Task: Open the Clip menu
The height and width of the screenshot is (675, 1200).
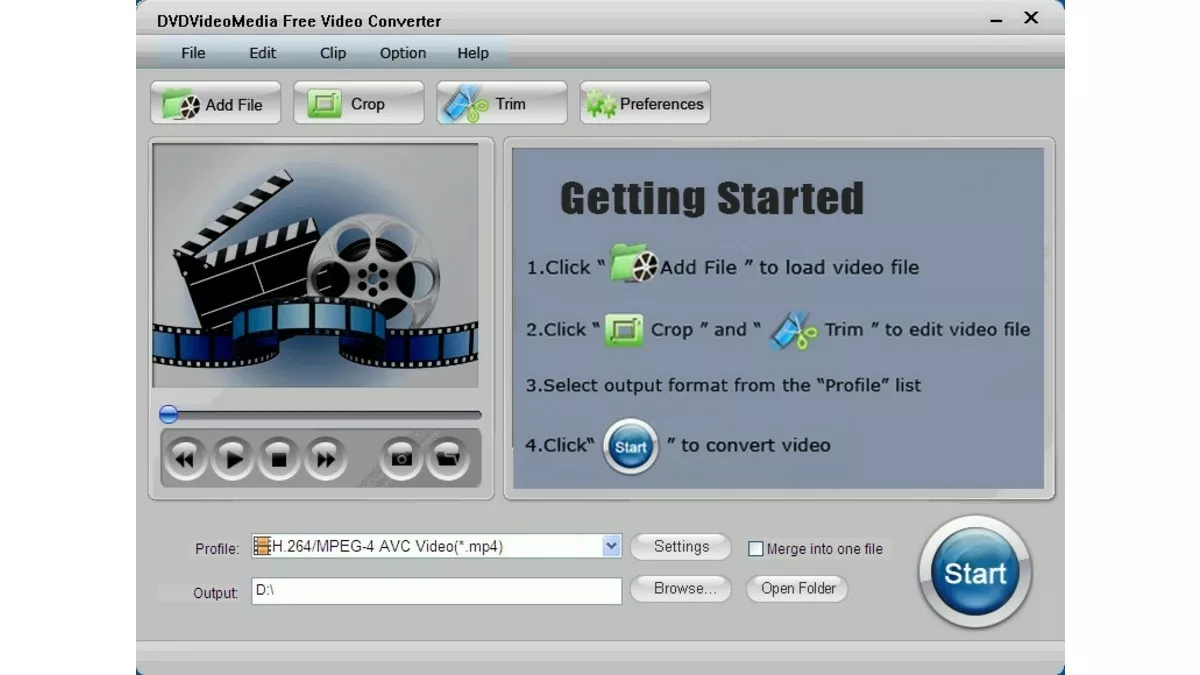Action: pyautogui.click(x=333, y=53)
